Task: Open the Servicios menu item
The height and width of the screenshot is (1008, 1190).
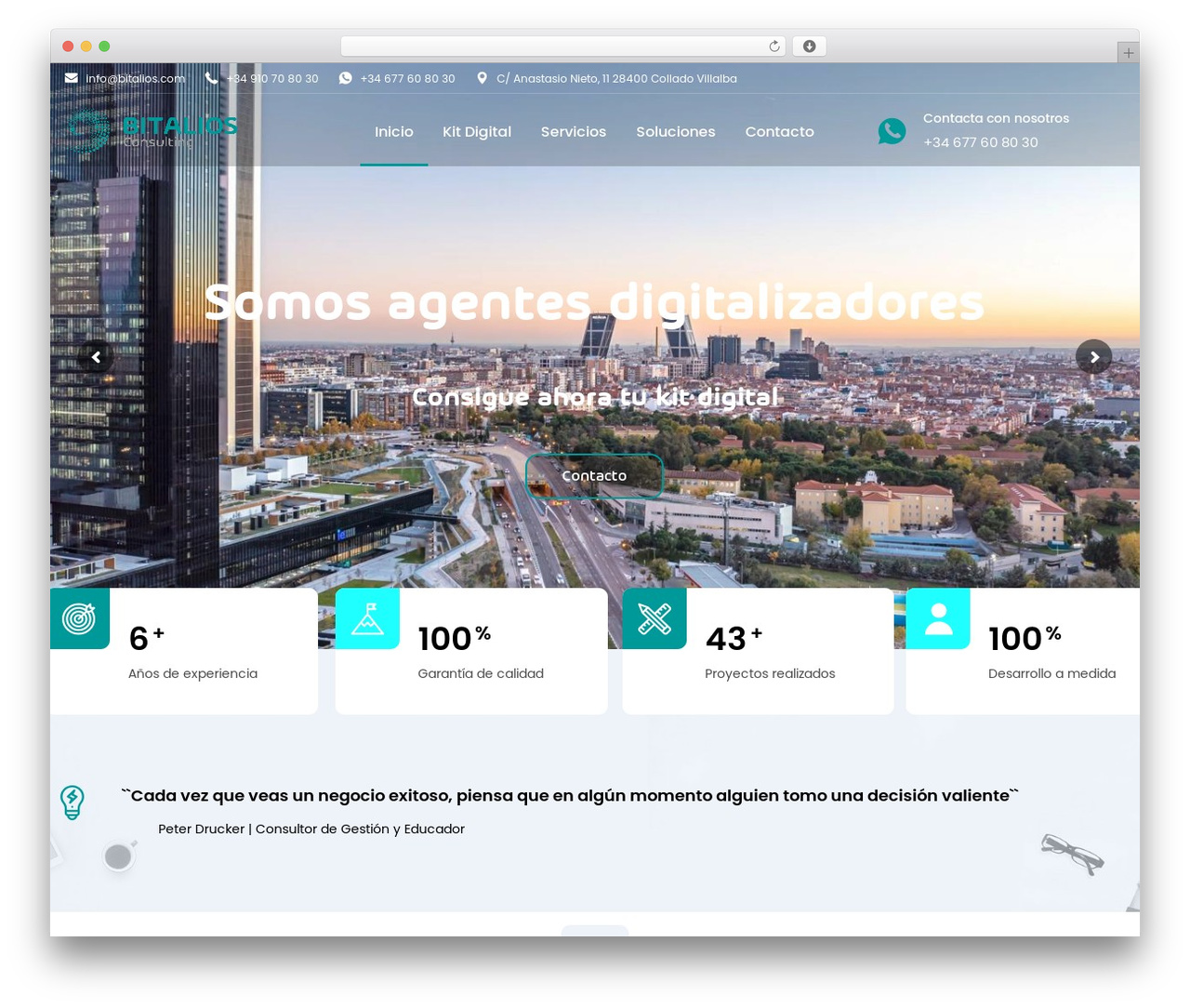Action: click(574, 132)
